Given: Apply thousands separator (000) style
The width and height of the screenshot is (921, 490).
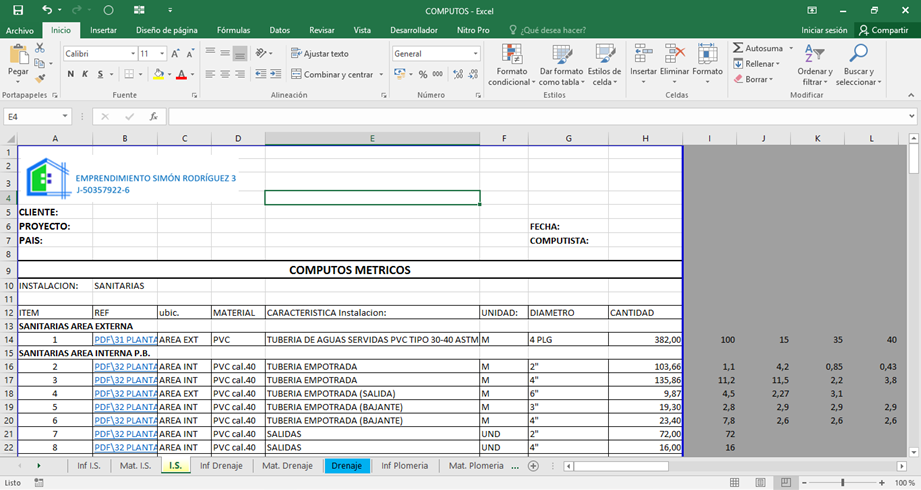Looking at the screenshot, I should tap(438, 74).
